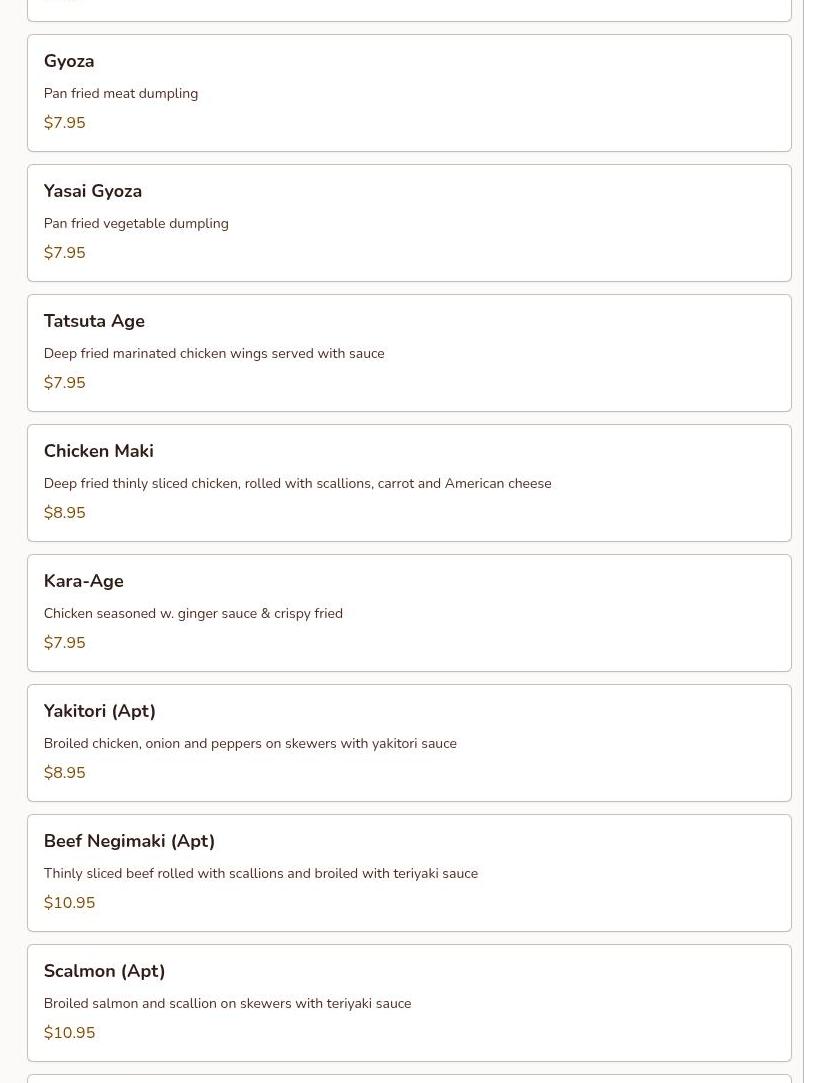Pick the Beef Negimaki (Apt) item
Viewport: 824px width, 1083px height.
pos(129,841)
